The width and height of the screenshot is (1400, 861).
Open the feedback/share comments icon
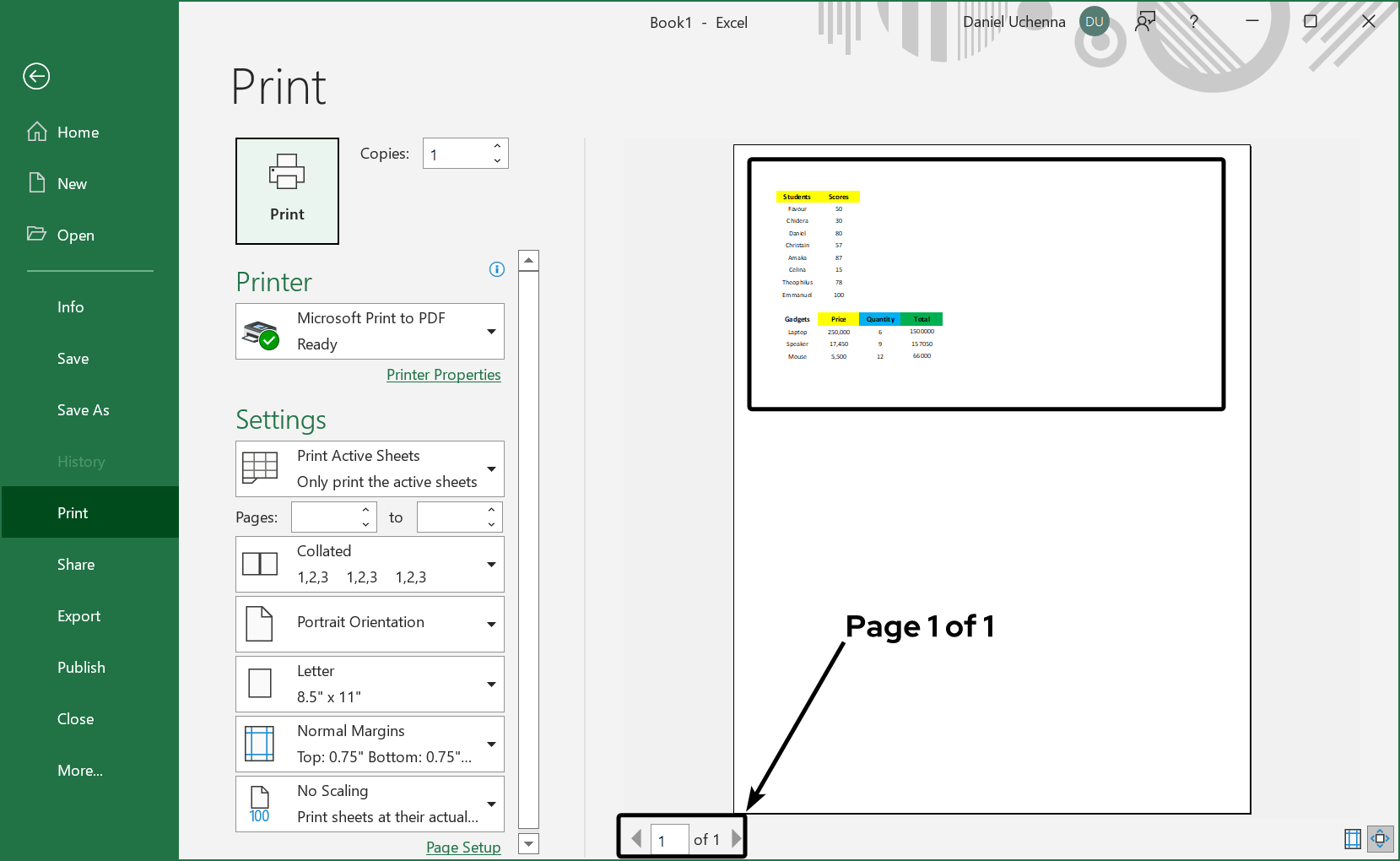(x=1145, y=22)
